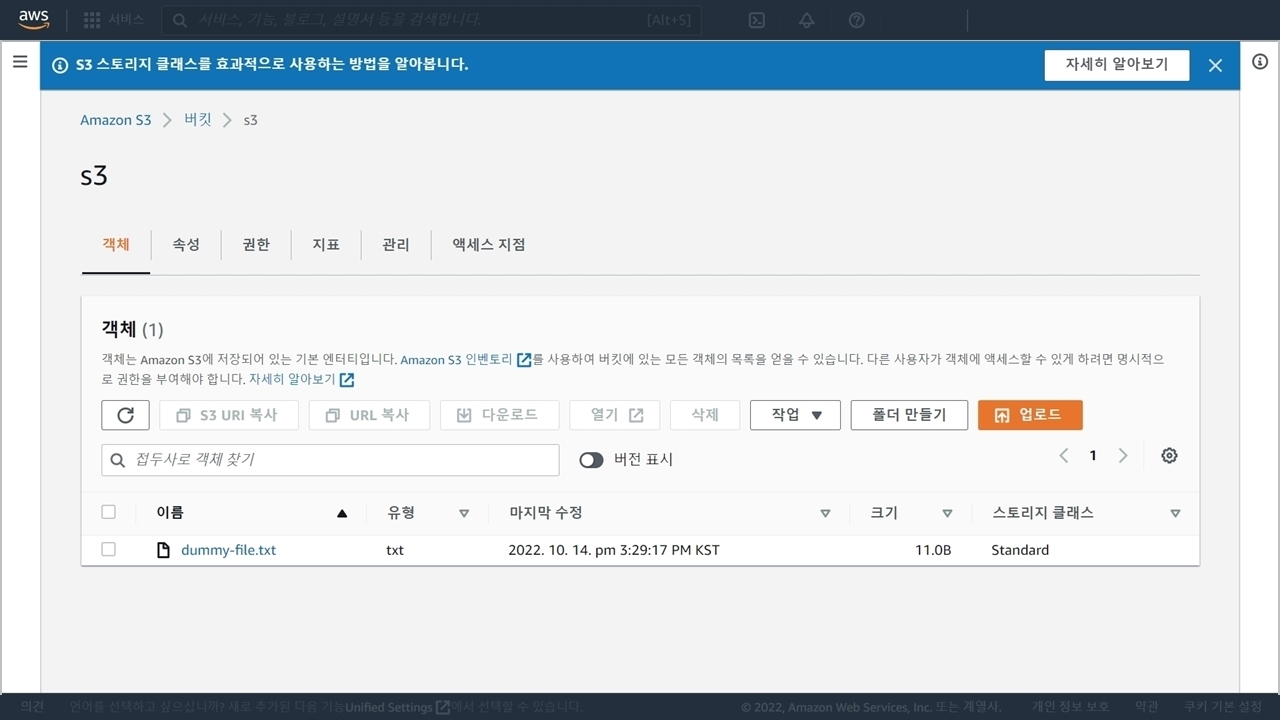
Task: Open the 작업 actions dropdown
Action: click(795, 415)
